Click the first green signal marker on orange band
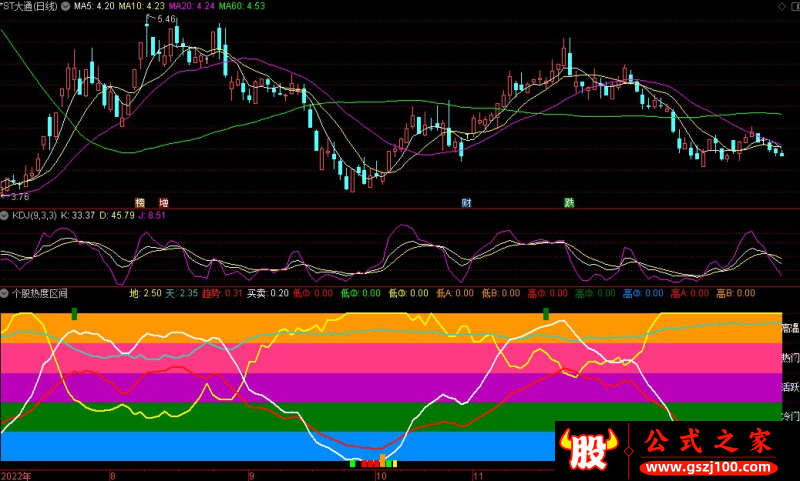 (74, 314)
